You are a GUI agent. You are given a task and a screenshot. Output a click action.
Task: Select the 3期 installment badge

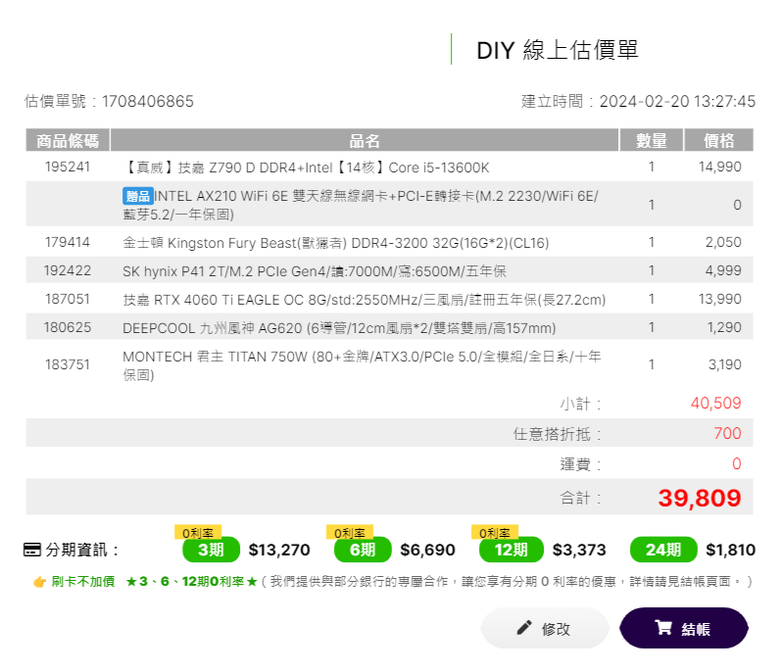[x=211, y=550]
